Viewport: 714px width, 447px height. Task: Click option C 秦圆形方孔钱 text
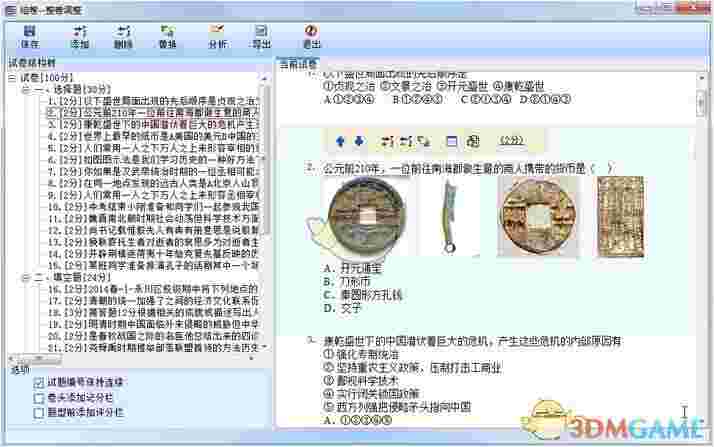pyautogui.click(x=372, y=295)
